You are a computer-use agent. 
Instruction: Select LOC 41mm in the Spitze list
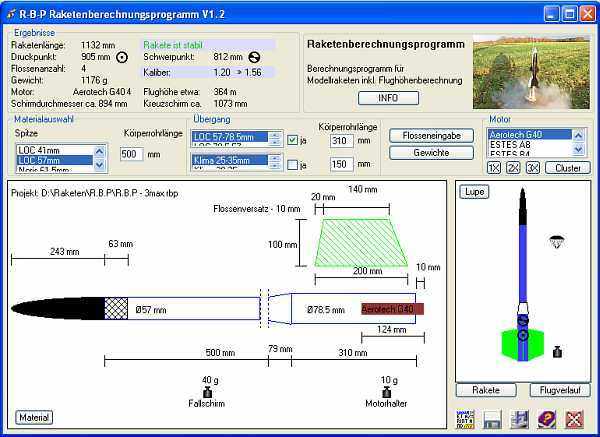[x=55, y=150]
